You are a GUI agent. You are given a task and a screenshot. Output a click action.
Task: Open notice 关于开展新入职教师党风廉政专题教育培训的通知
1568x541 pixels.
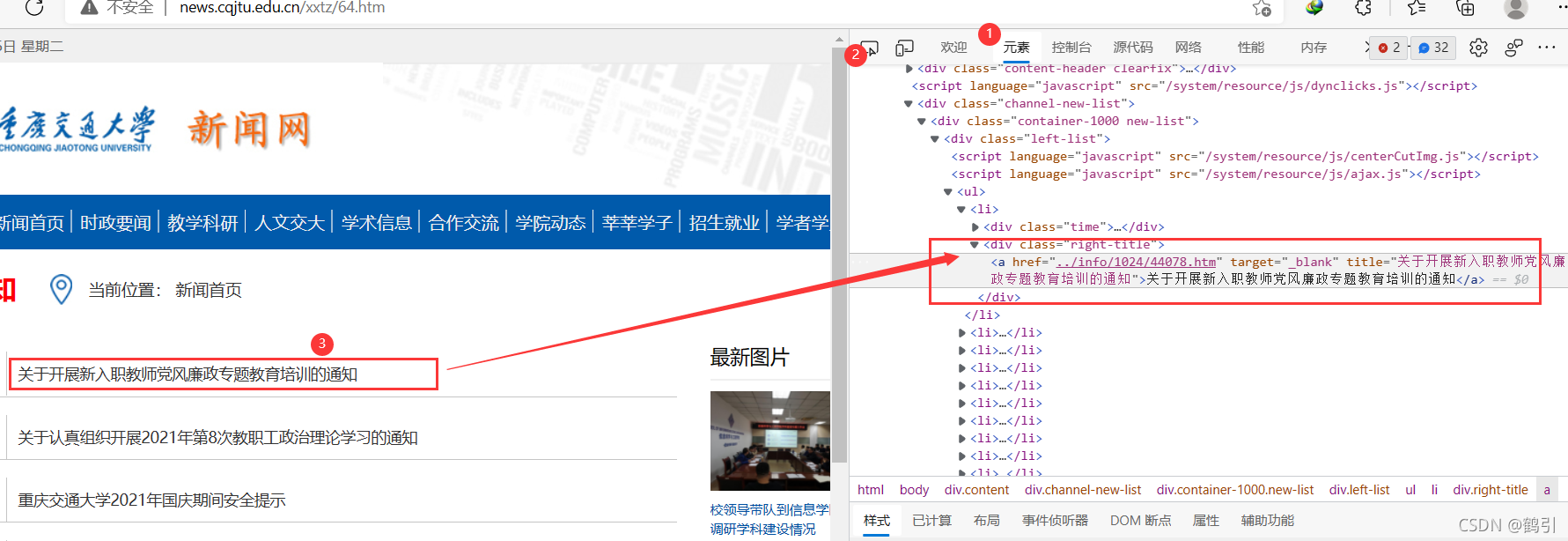[188, 374]
